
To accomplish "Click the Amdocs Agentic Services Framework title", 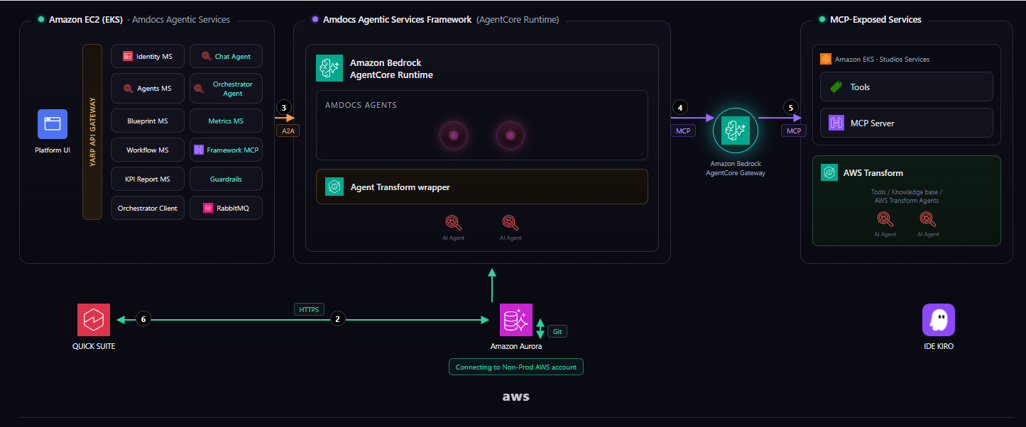I will click(397, 20).
